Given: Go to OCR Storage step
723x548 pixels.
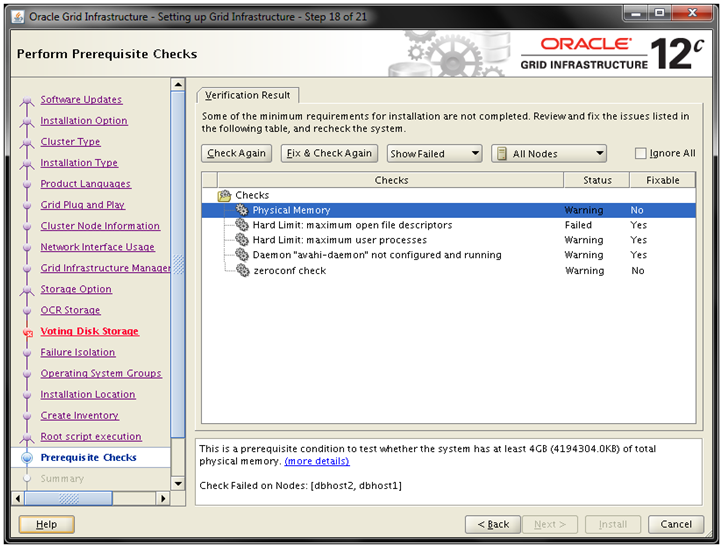Looking at the screenshot, I should click(x=71, y=310).
